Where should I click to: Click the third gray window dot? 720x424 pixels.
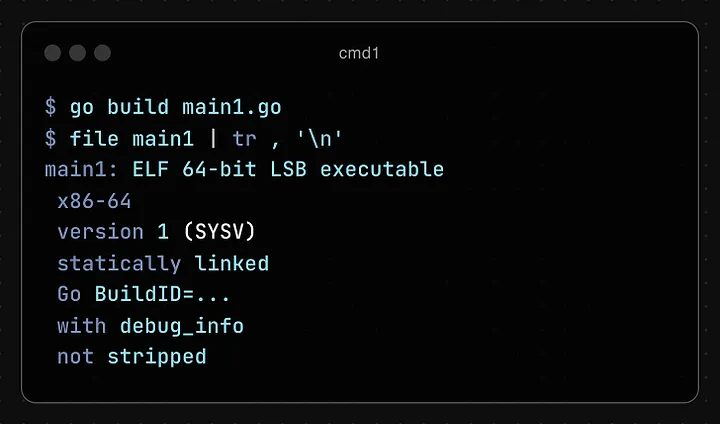click(x=102, y=53)
